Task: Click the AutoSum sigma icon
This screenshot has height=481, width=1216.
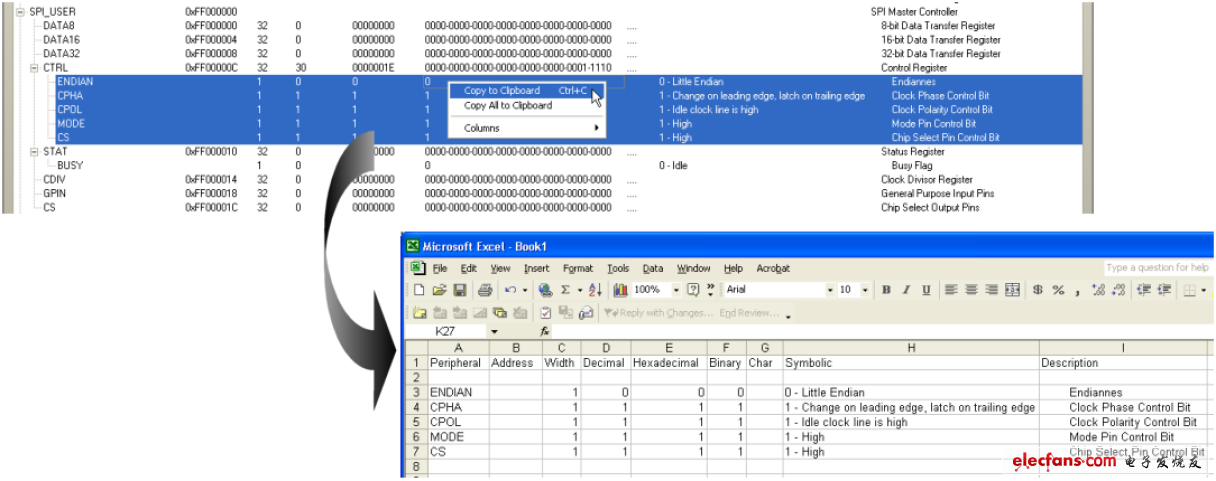Action: [565, 290]
